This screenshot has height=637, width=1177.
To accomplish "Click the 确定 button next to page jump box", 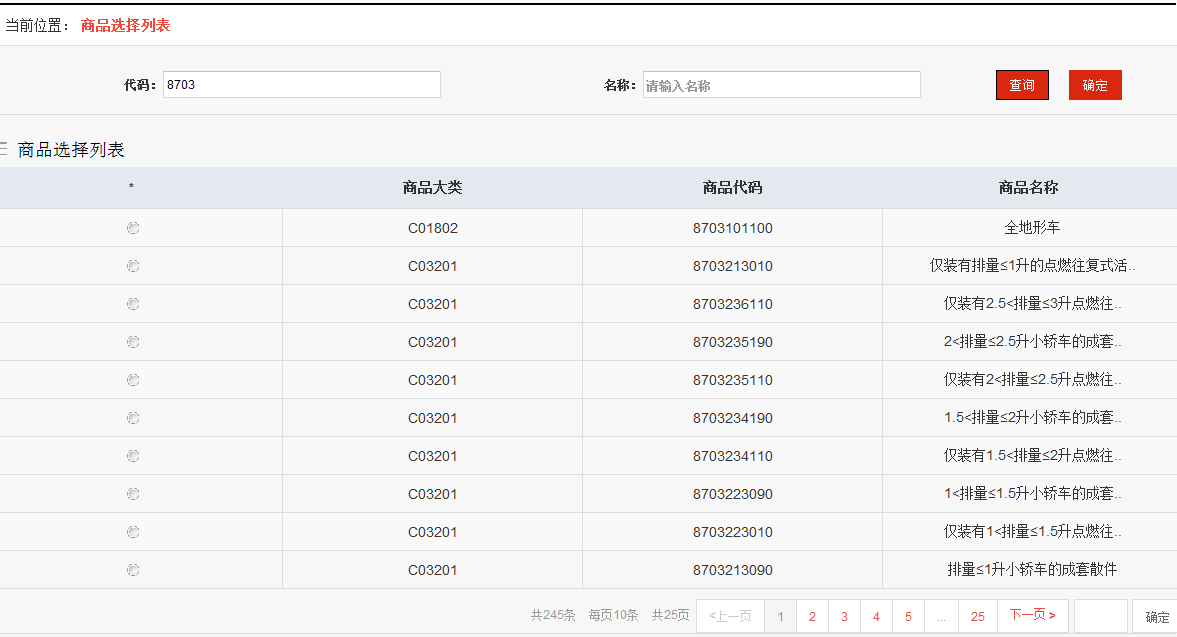I will pyautogui.click(x=1156, y=616).
